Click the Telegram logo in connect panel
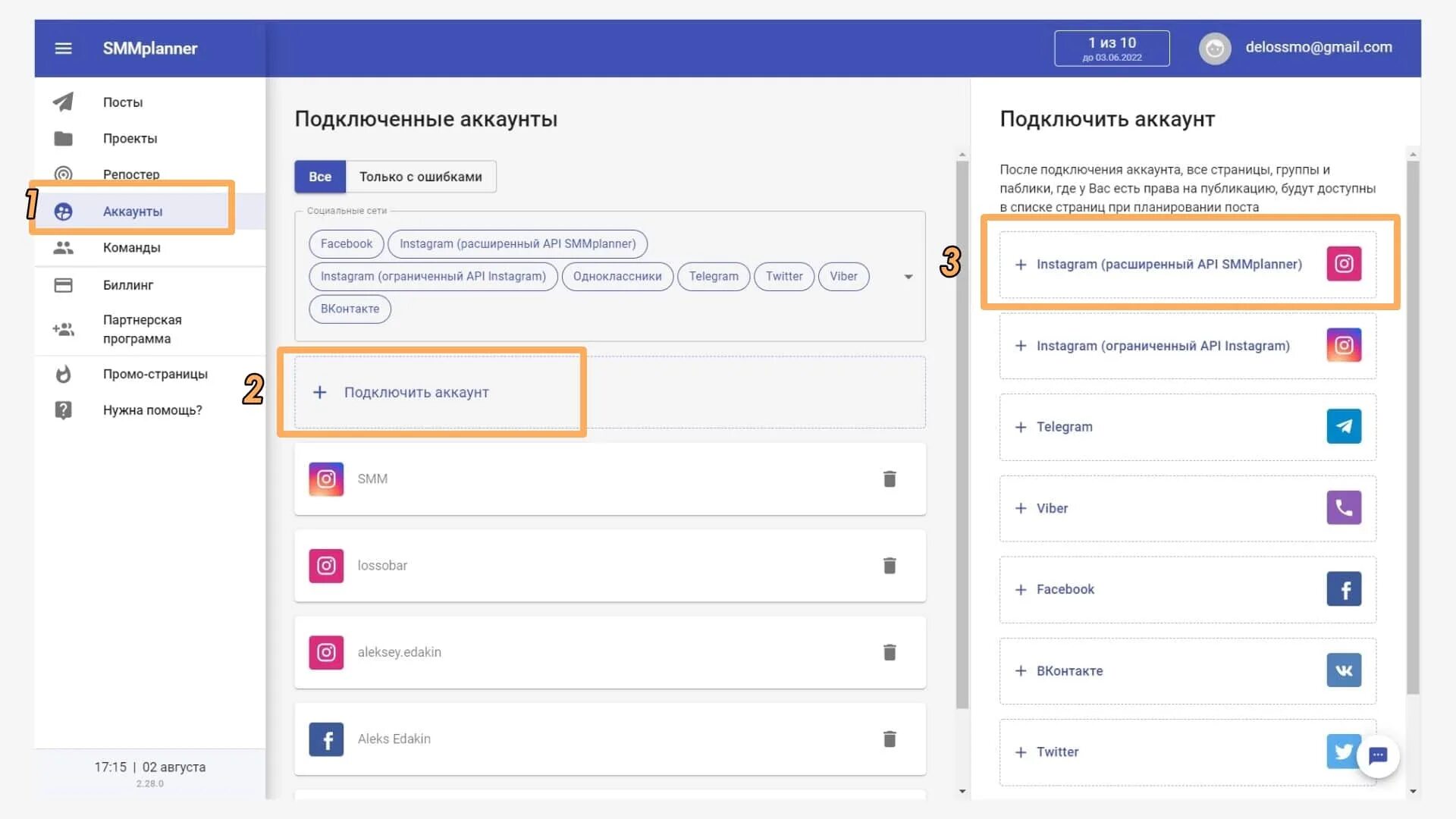The width and height of the screenshot is (1456, 819). click(1344, 426)
